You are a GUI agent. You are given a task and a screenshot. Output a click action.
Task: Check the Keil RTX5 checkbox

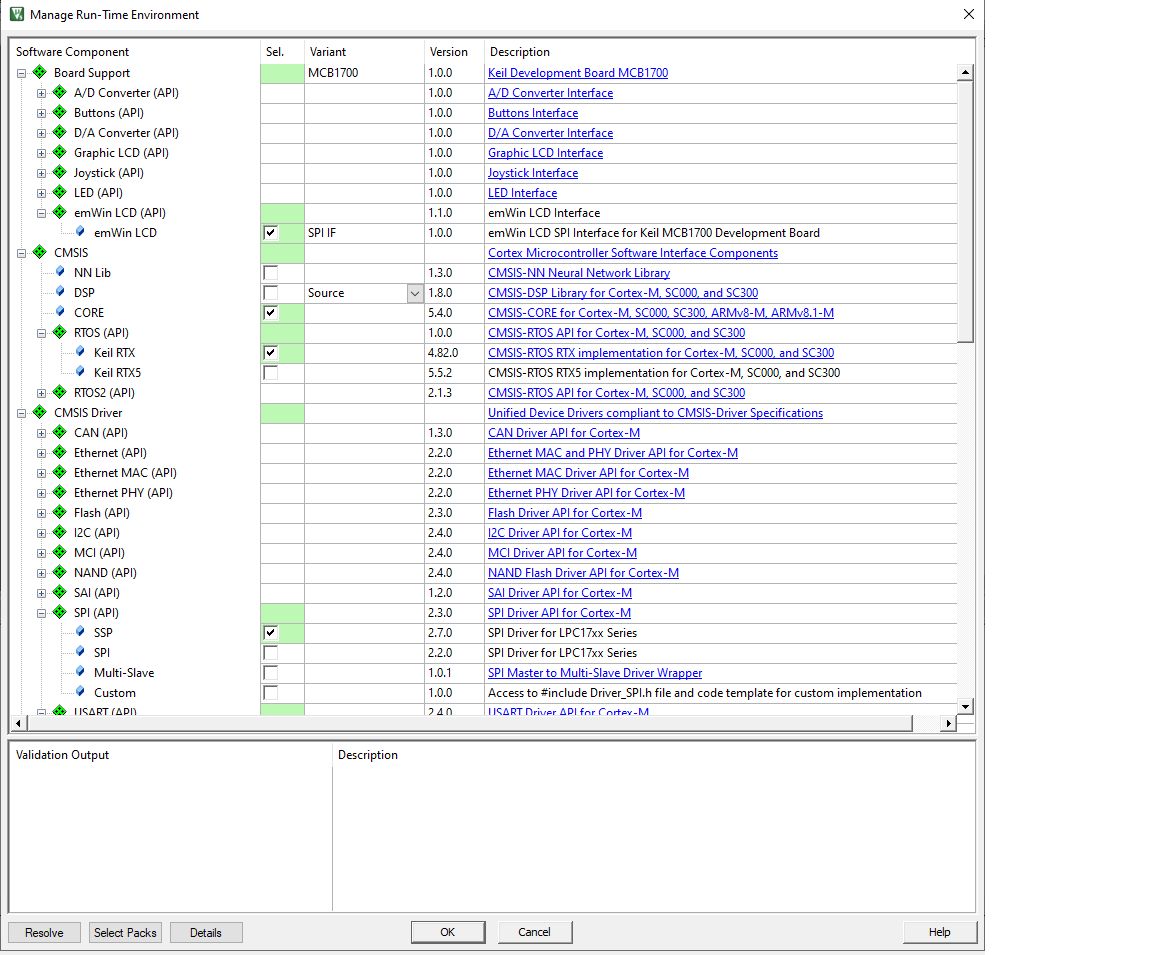pos(270,372)
